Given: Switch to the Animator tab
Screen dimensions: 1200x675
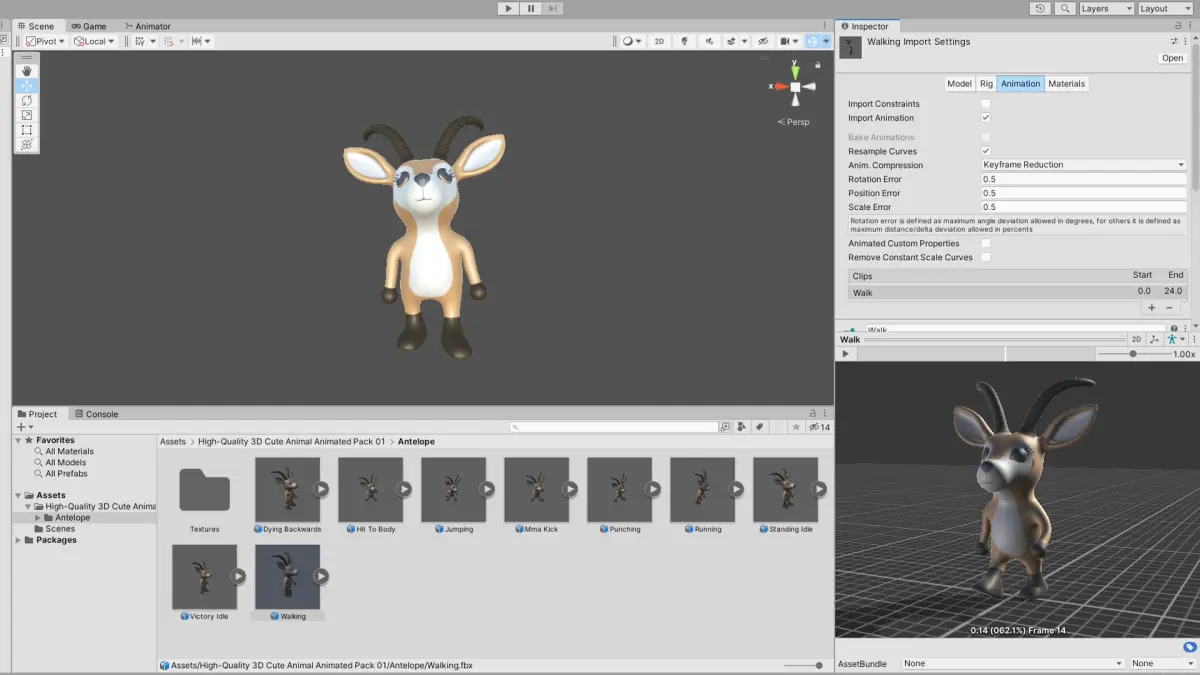Looking at the screenshot, I should tap(147, 26).
